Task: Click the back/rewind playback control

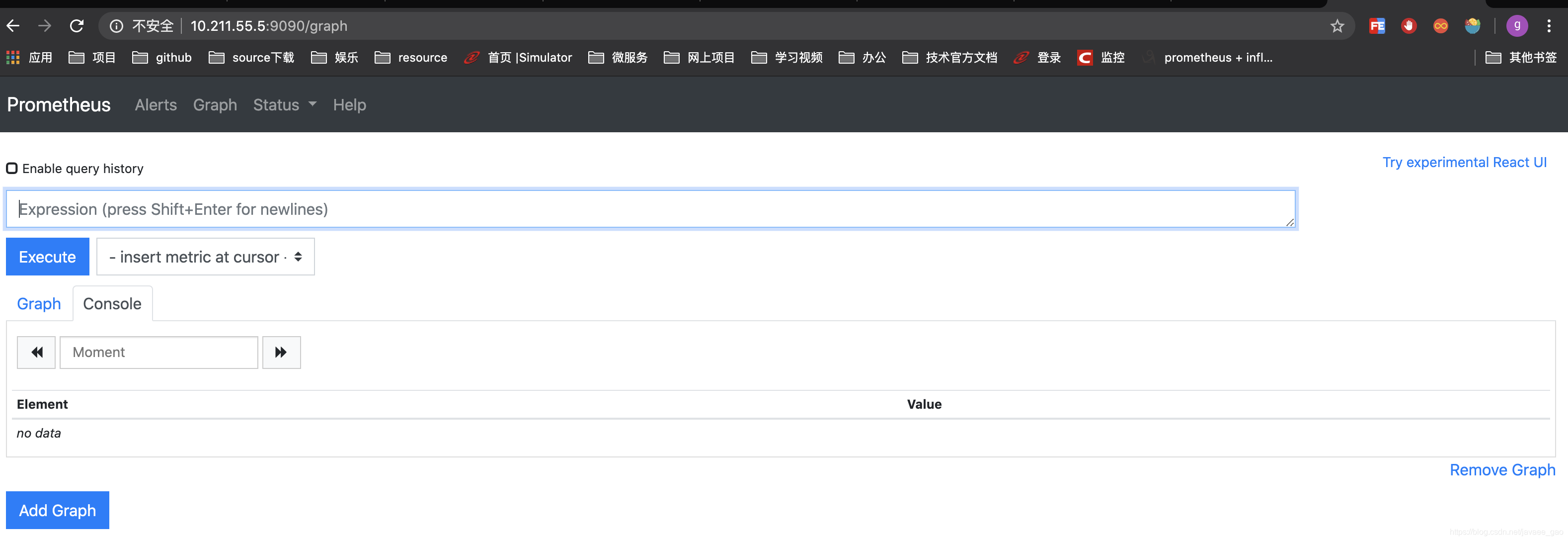Action: [x=37, y=352]
